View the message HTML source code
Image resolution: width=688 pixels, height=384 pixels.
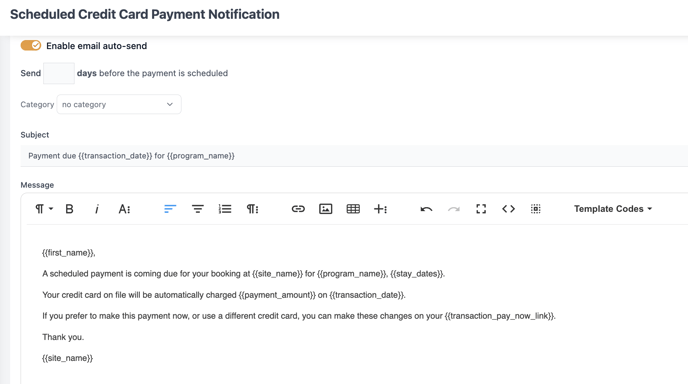[x=508, y=209]
